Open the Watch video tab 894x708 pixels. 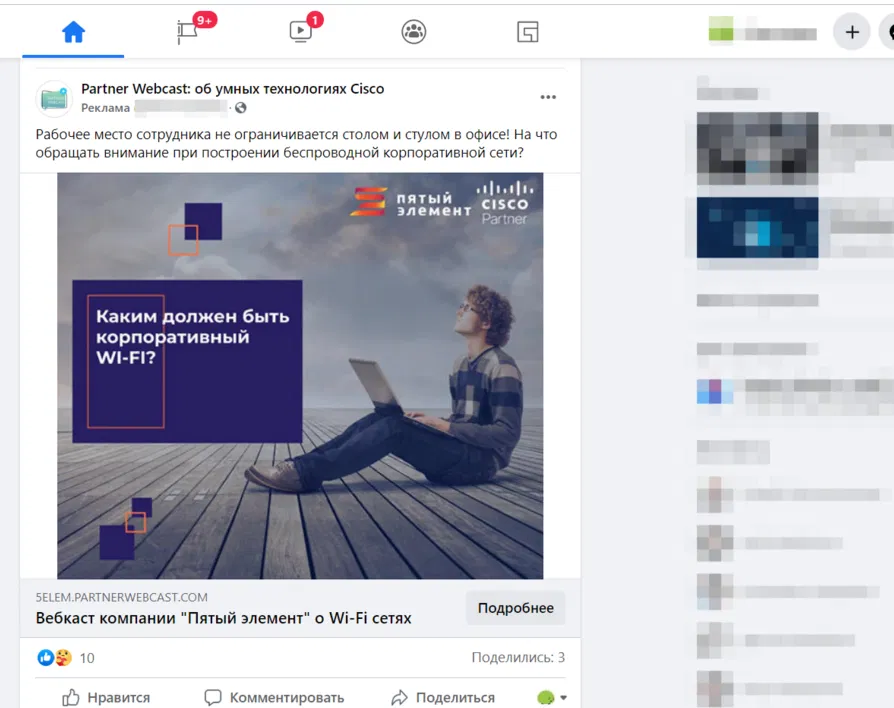(x=301, y=32)
